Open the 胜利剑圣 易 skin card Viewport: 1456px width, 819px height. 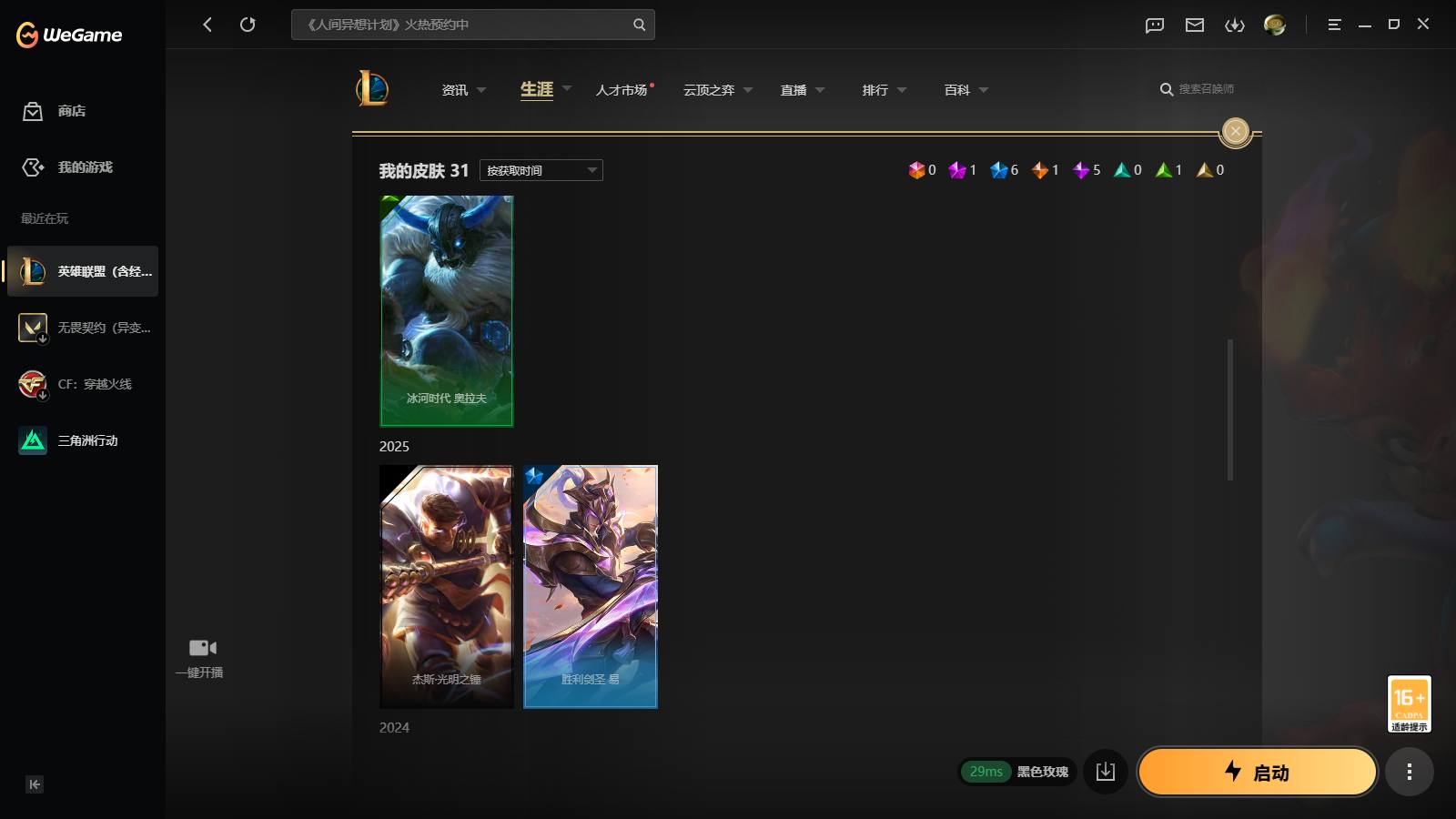click(x=591, y=587)
